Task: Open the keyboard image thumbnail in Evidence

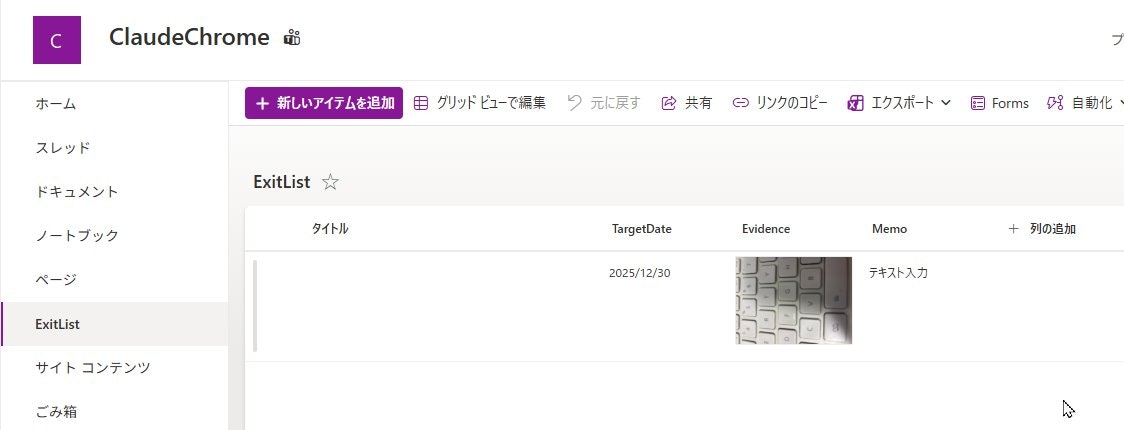Action: pos(794,300)
